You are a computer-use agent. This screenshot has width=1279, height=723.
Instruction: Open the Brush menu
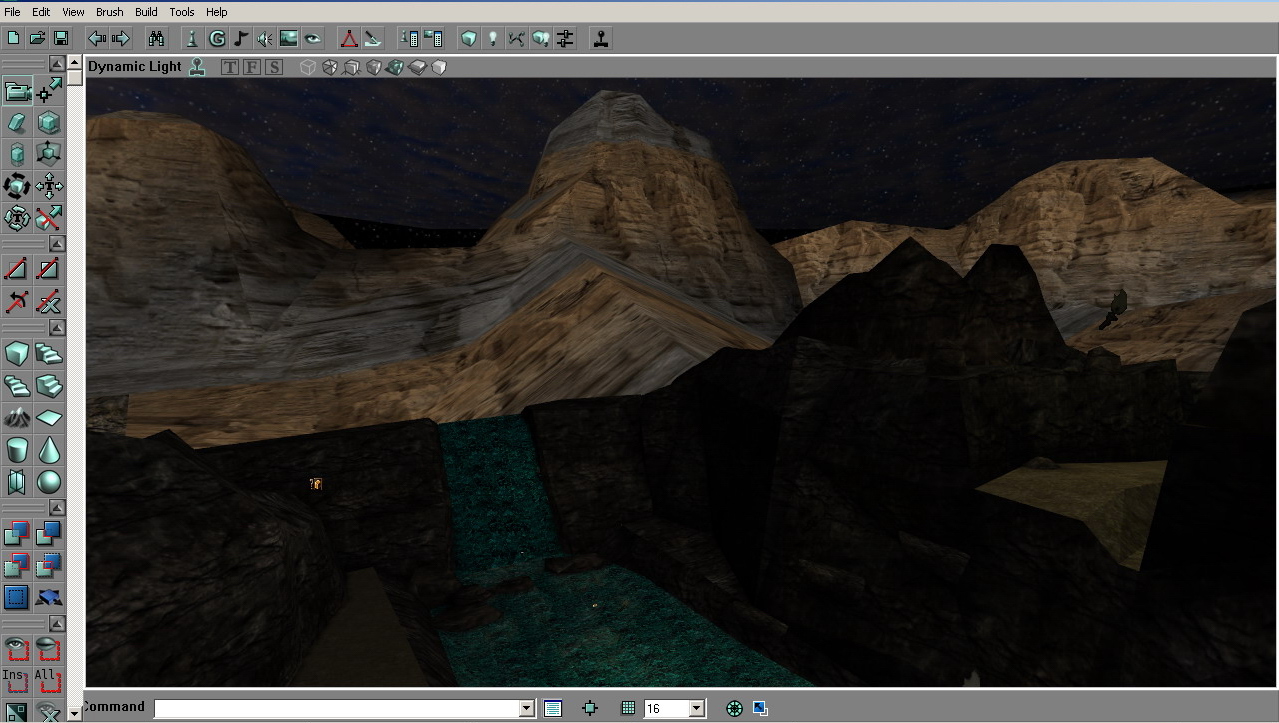click(110, 12)
